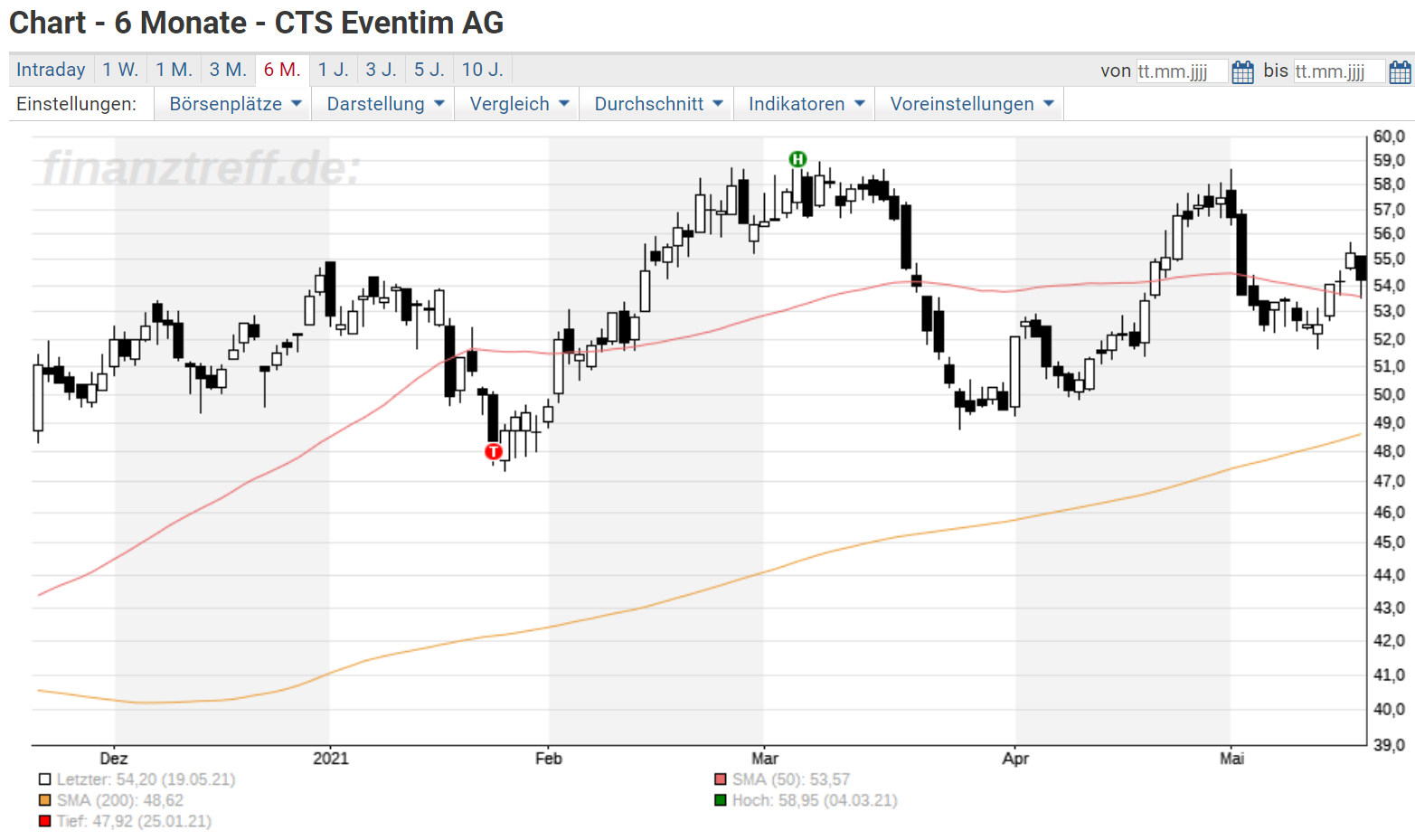Click the 'Mar' x-axis label

click(x=765, y=759)
